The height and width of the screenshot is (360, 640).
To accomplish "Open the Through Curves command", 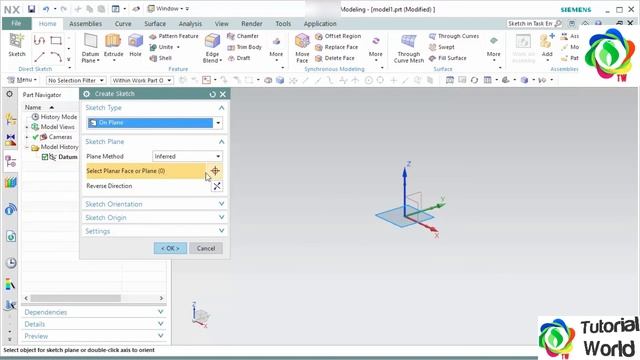I will click(454, 36).
